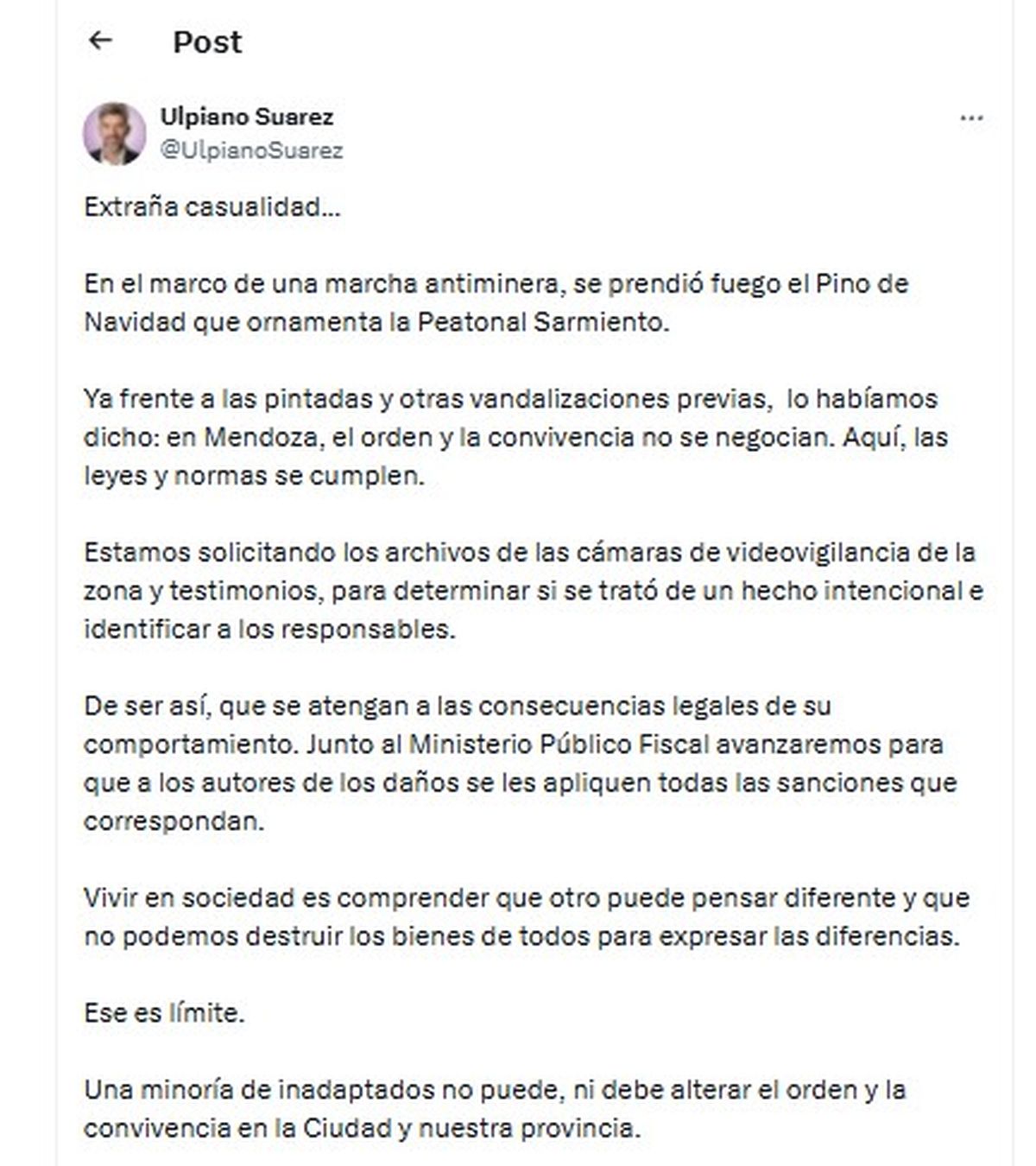
Task: Click the Post header title
Action: pos(207,41)
